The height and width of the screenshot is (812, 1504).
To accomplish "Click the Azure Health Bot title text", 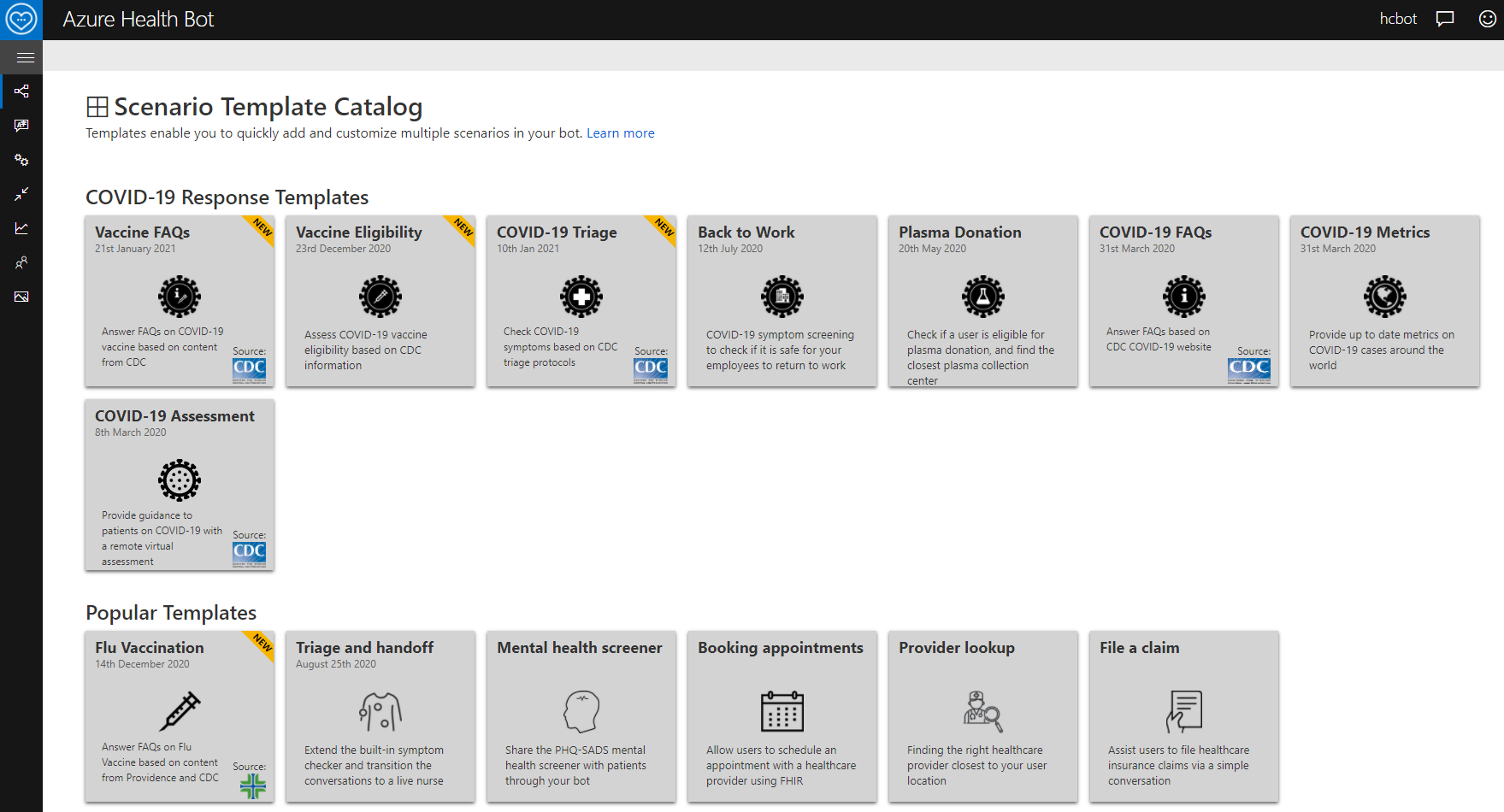I will point(139,20).
